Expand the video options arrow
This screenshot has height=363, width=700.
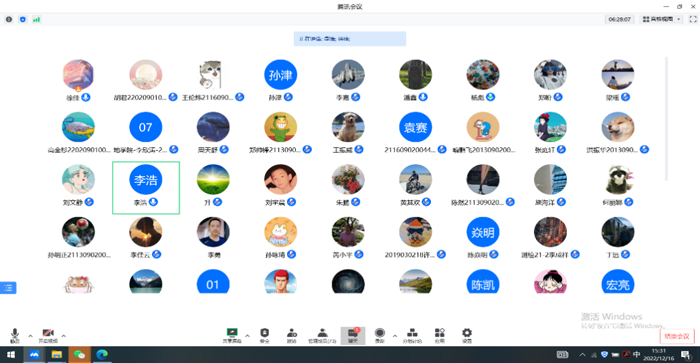pos(63,336)
